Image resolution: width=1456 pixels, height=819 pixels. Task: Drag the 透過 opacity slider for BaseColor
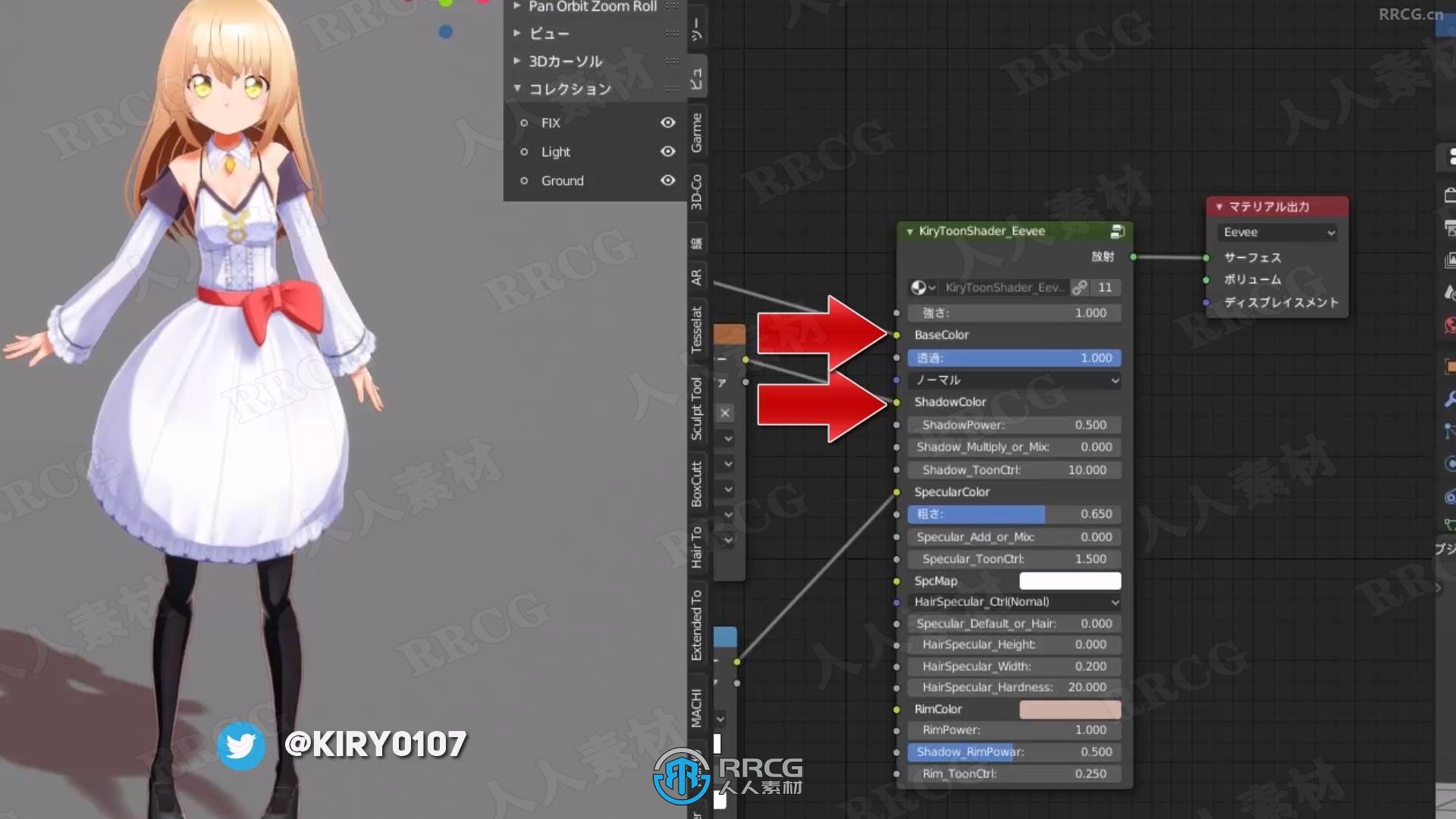click(x=1014, y=357)
